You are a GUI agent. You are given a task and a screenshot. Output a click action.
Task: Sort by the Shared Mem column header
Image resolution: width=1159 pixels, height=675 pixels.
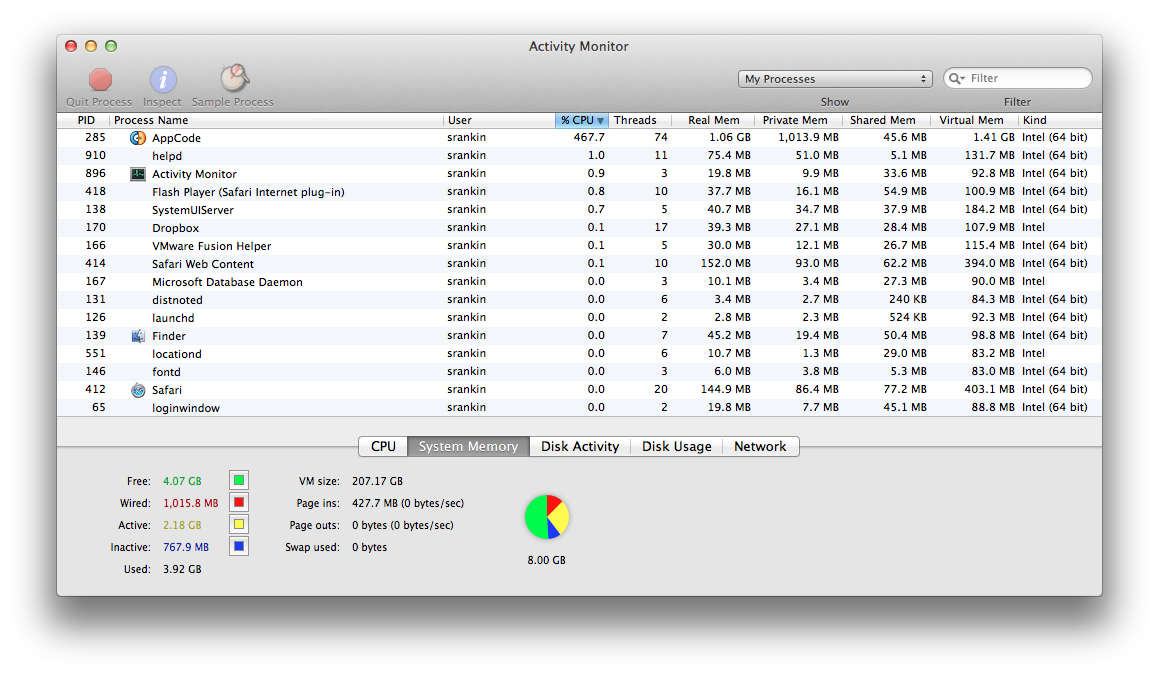(887, 120)
